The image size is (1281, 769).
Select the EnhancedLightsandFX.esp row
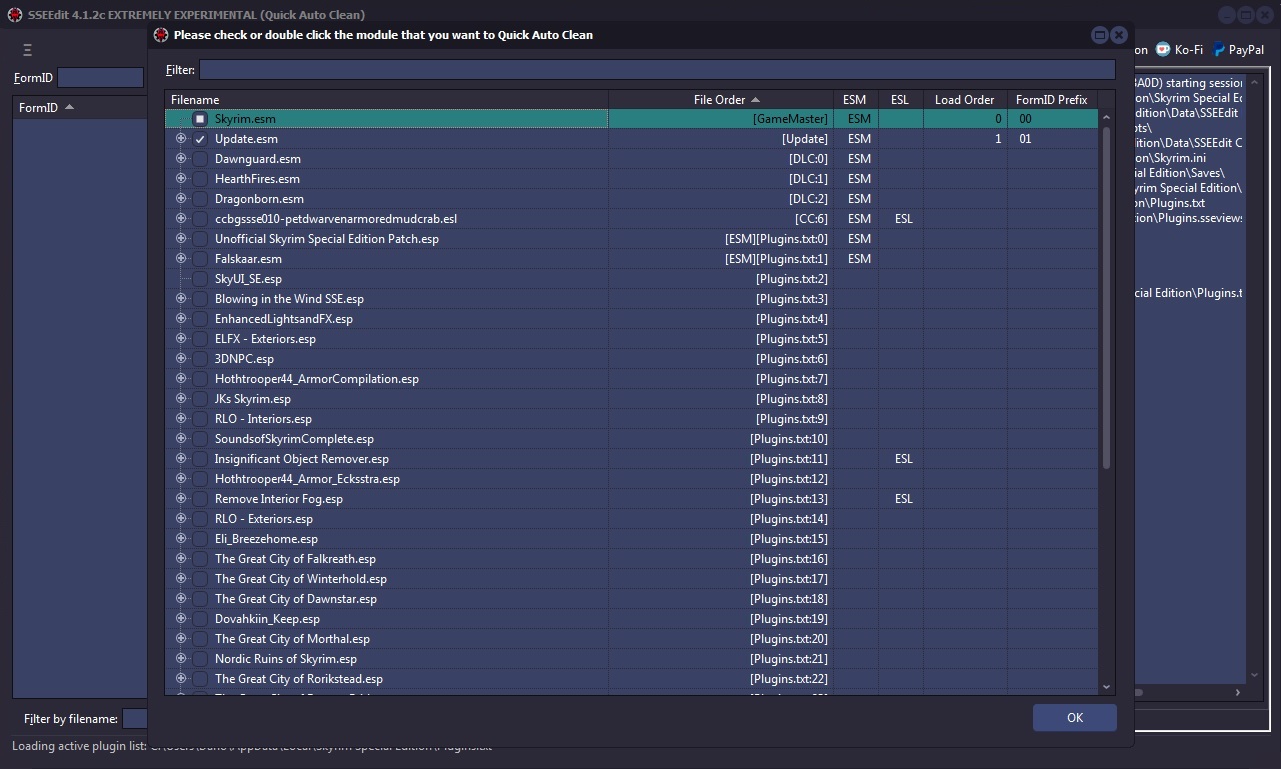coord(632,319)
